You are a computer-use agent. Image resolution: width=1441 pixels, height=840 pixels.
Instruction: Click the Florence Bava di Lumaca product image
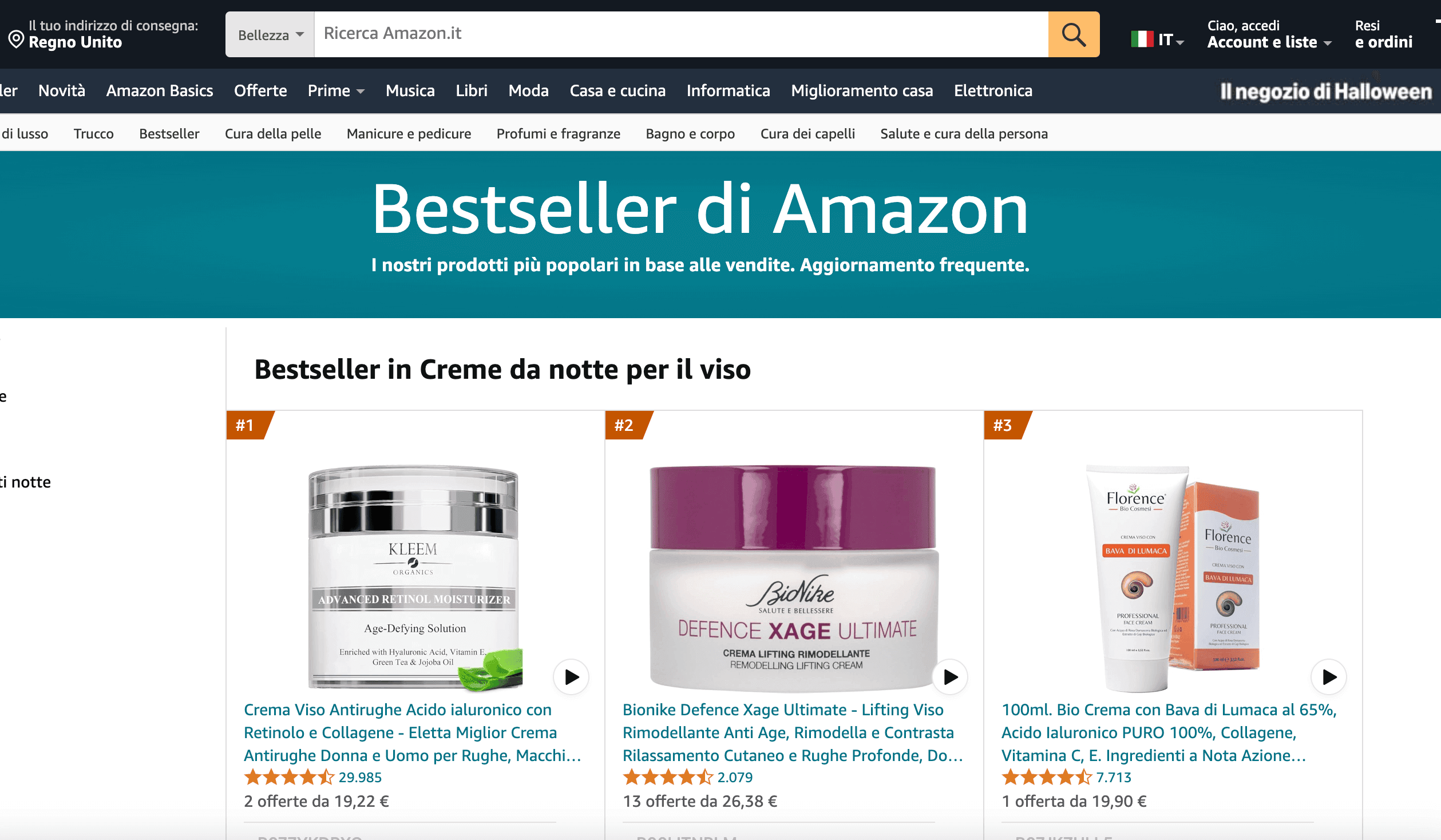[x=1173, y=578]
